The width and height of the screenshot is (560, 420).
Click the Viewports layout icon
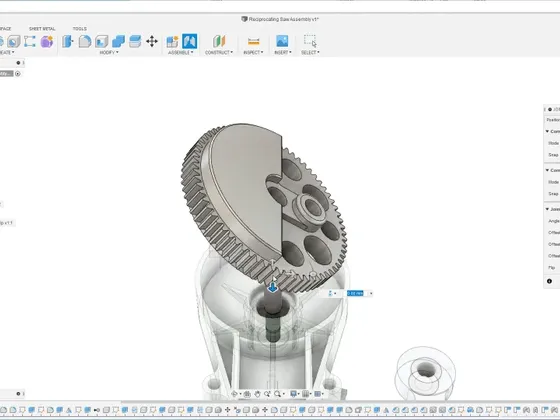click(317, 394)
